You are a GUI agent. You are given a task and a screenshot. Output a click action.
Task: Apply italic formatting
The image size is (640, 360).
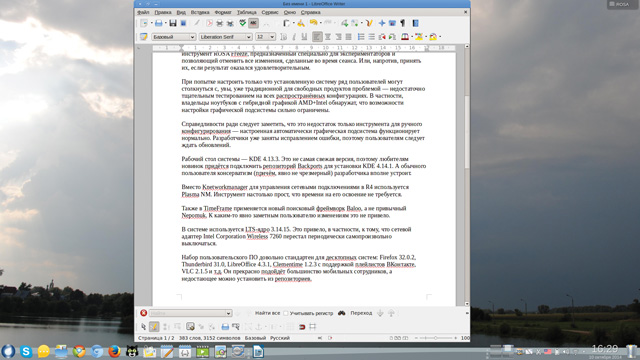[294, 37]
